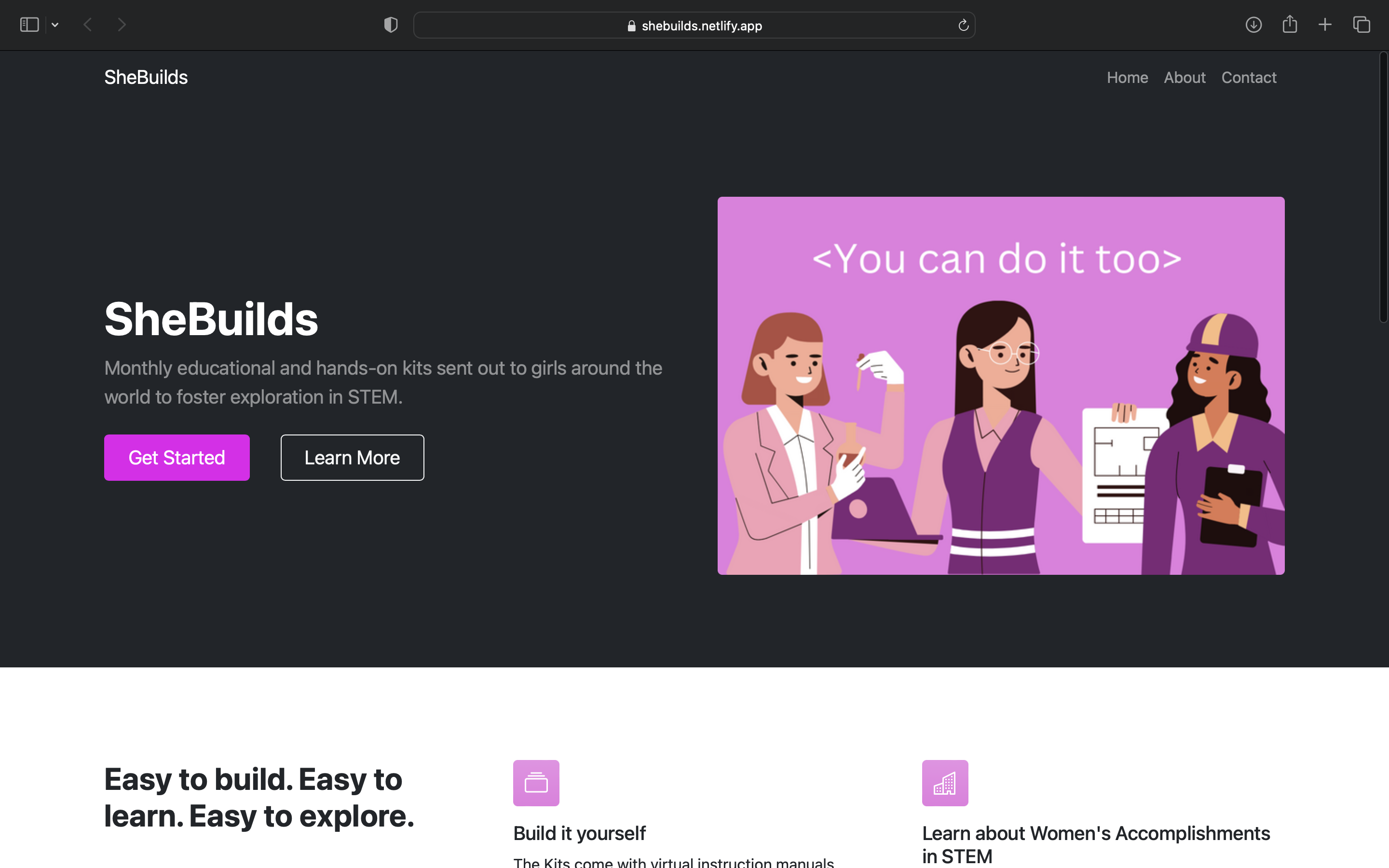Open the Contact navigation link
Image resolution: width=1389 pixels, height=868 pixels.
point(1248,78)
